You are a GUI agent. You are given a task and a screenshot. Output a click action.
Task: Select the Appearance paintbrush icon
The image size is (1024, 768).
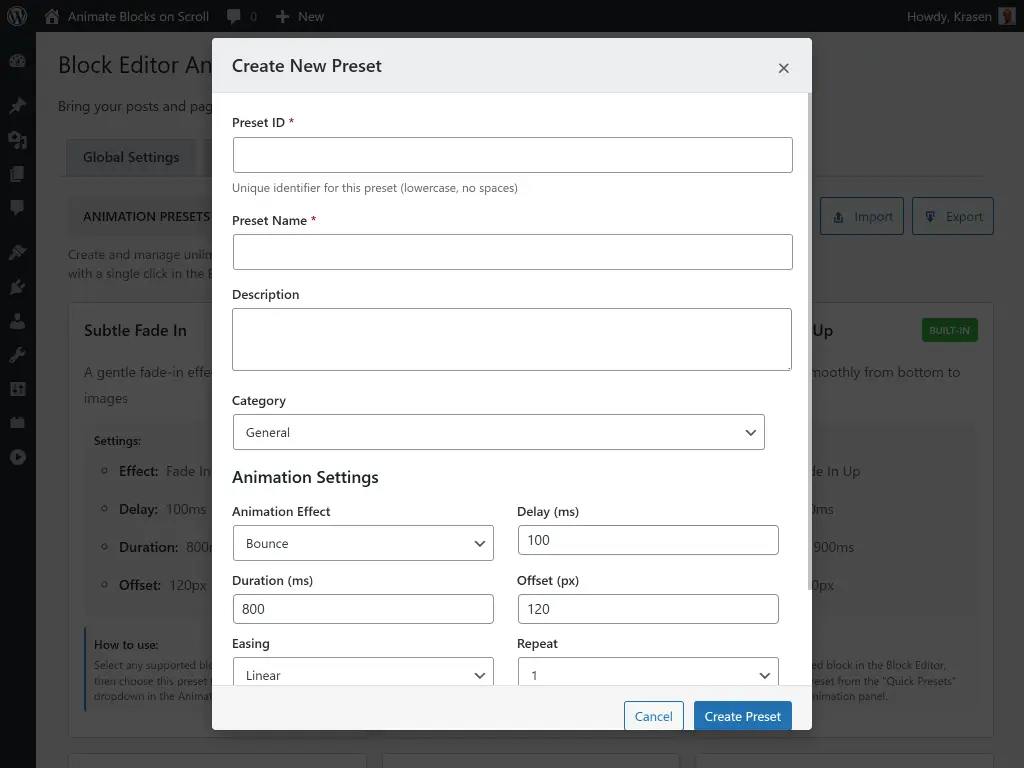[x=17, y=251]
